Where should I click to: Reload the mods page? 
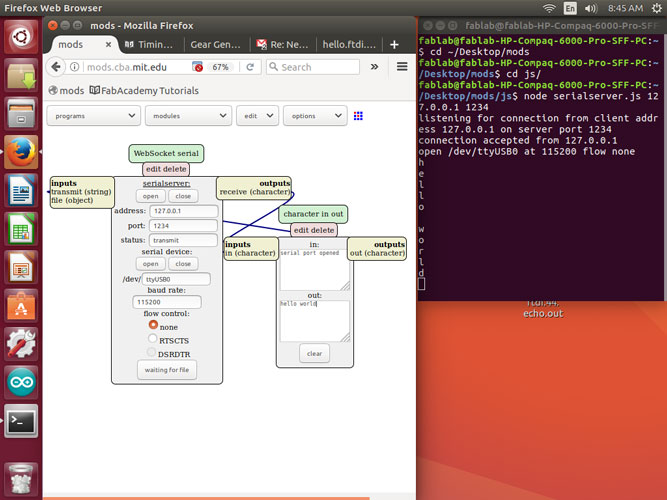[x=250, y=67]
